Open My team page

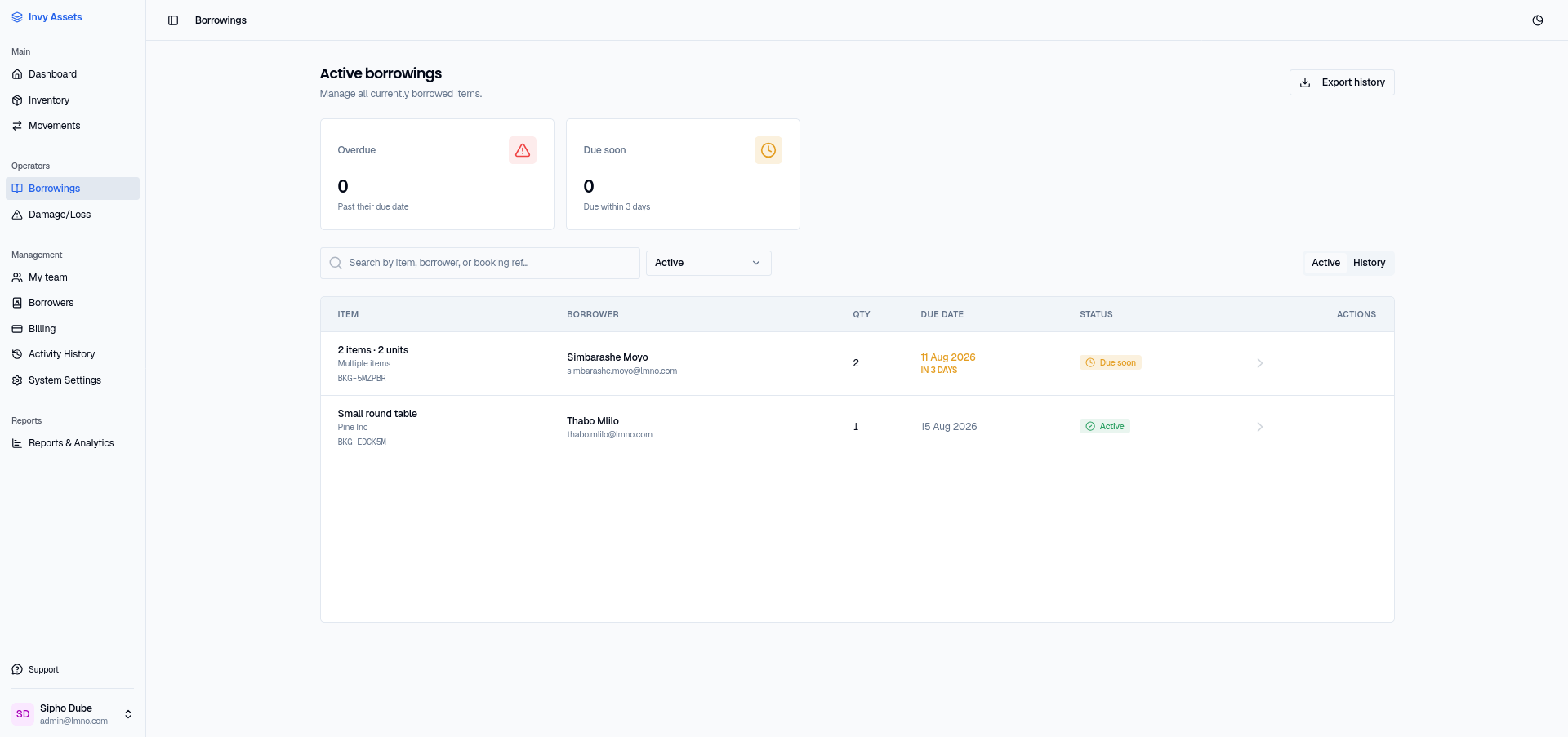pos(73,277)
